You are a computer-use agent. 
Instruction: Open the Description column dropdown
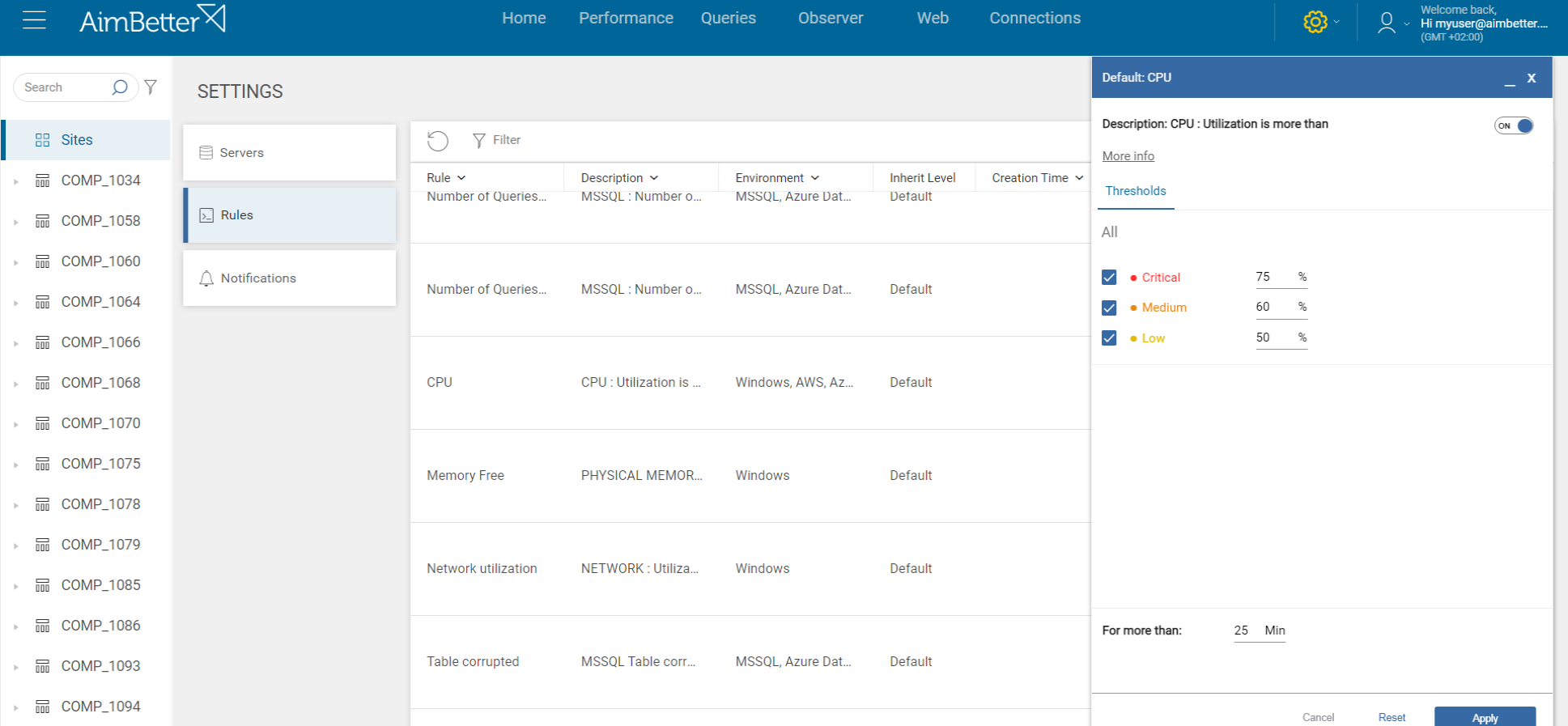point(654,178)
